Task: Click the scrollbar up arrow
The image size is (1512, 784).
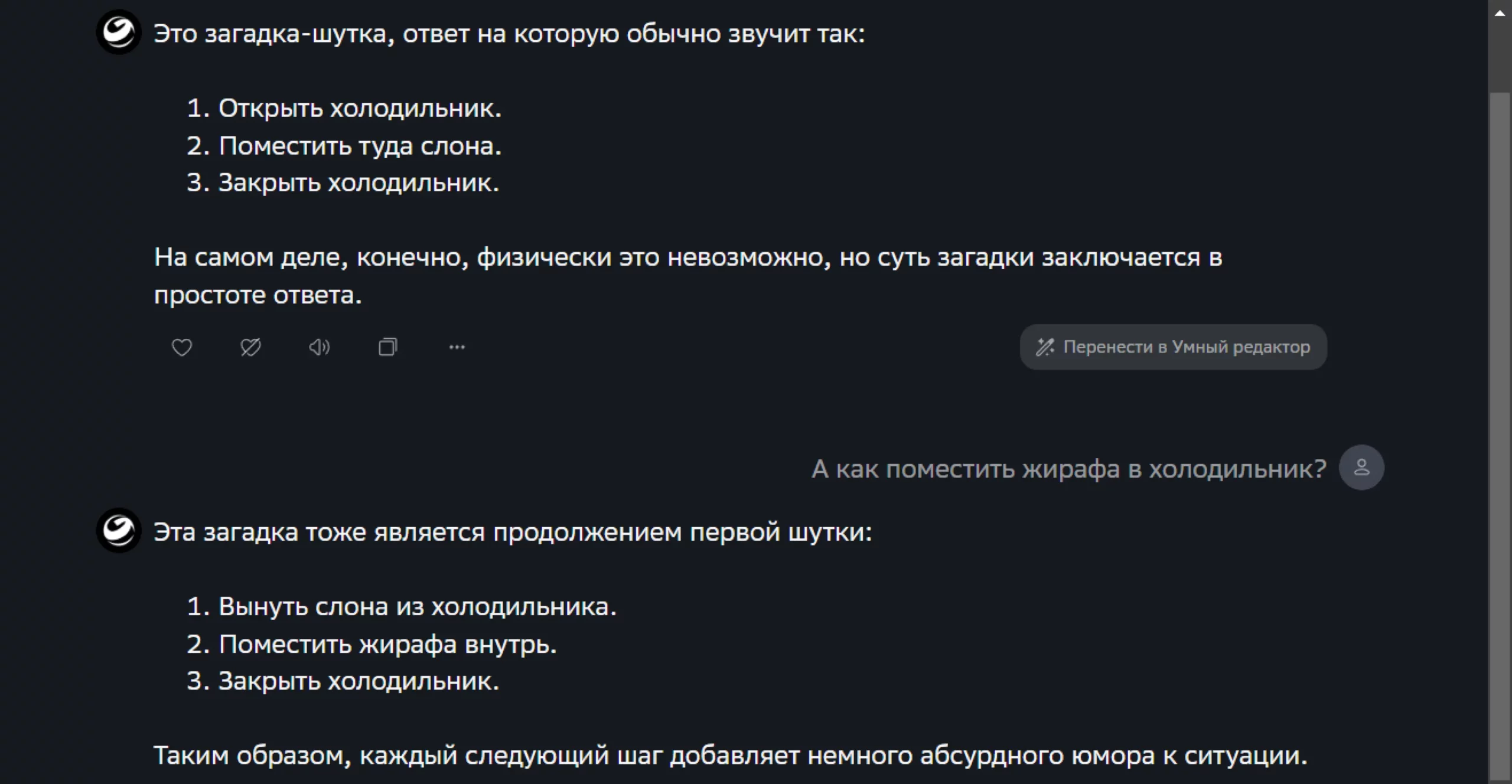Action: point(1500,13)
